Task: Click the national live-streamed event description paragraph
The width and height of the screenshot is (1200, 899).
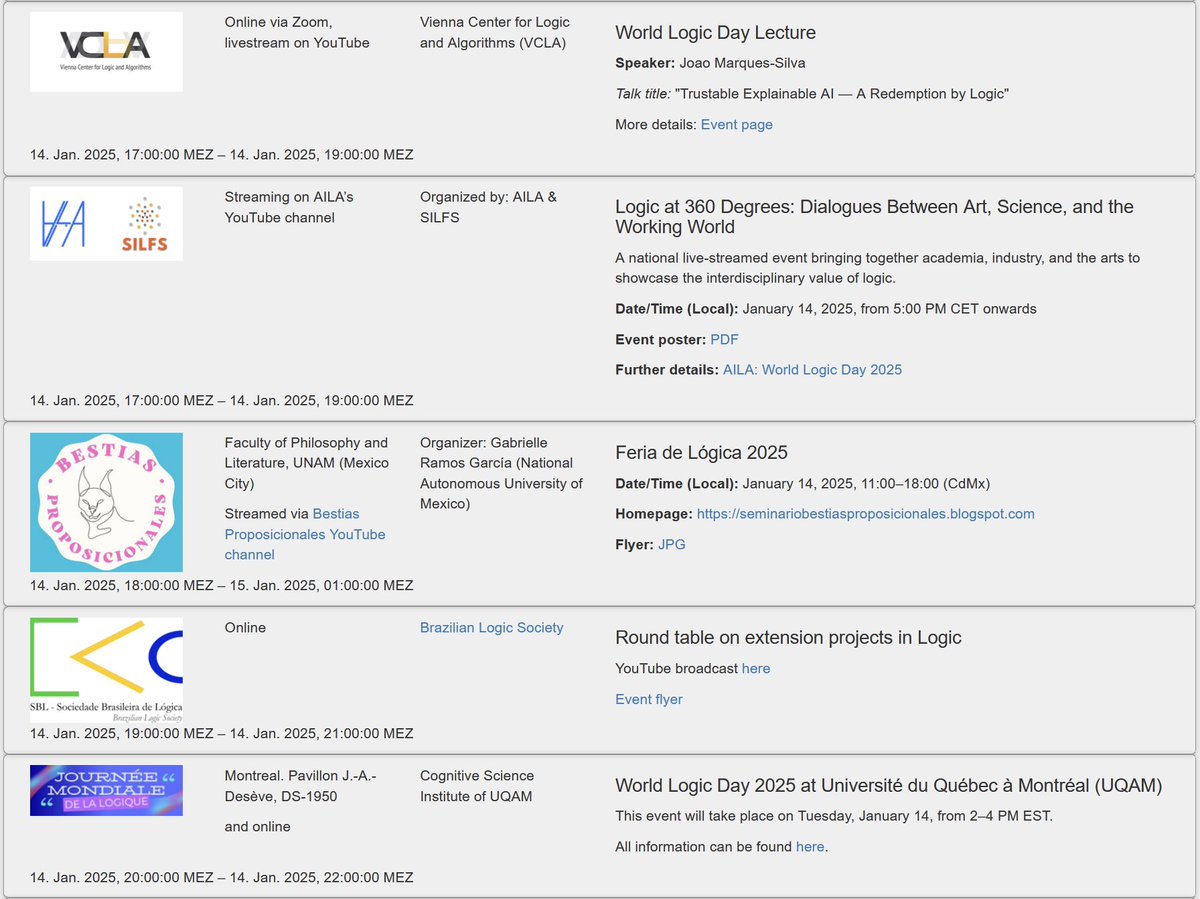Action: tap(877, 268)
